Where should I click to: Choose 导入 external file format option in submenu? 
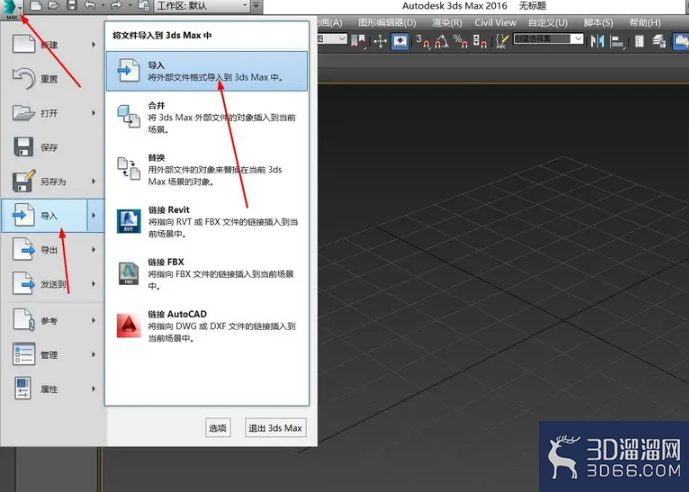tap(207, 71)
